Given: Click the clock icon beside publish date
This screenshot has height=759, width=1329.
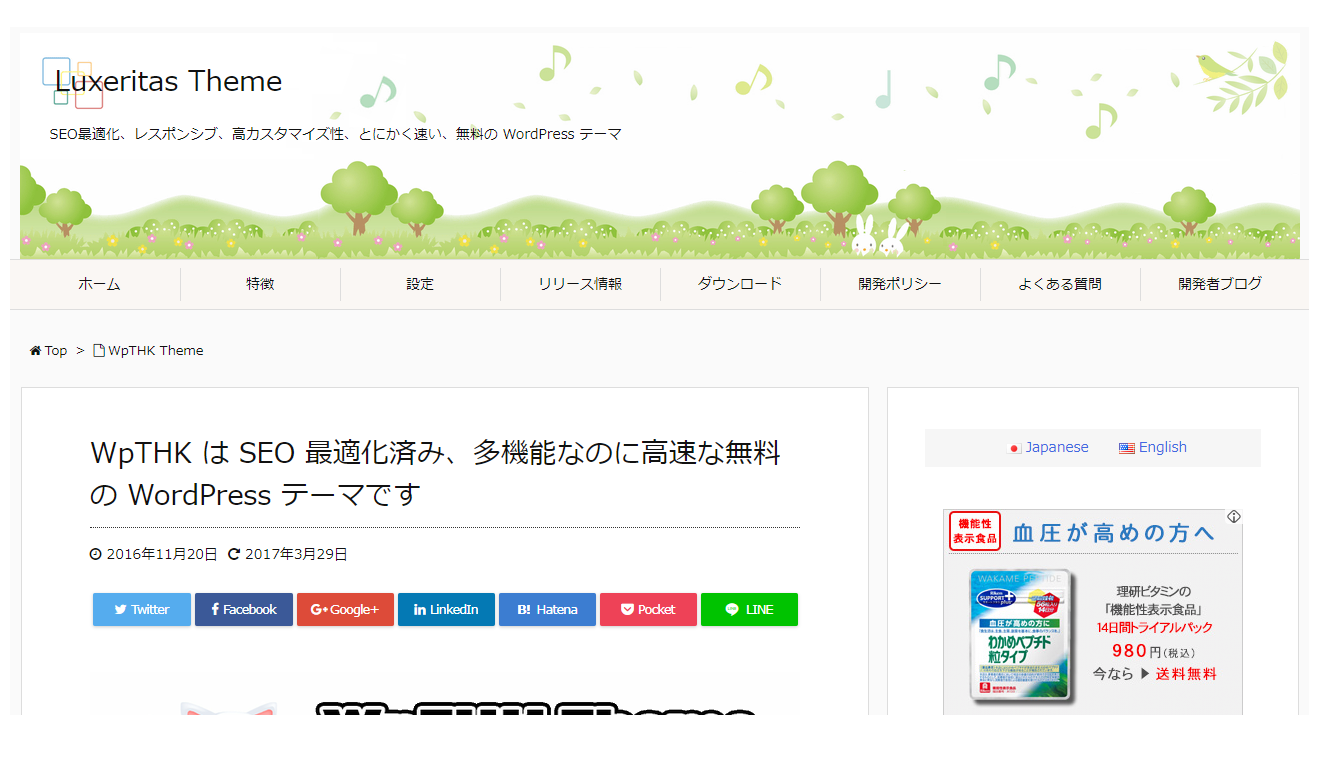Looking at the screenshot, I should pos(96,554).
